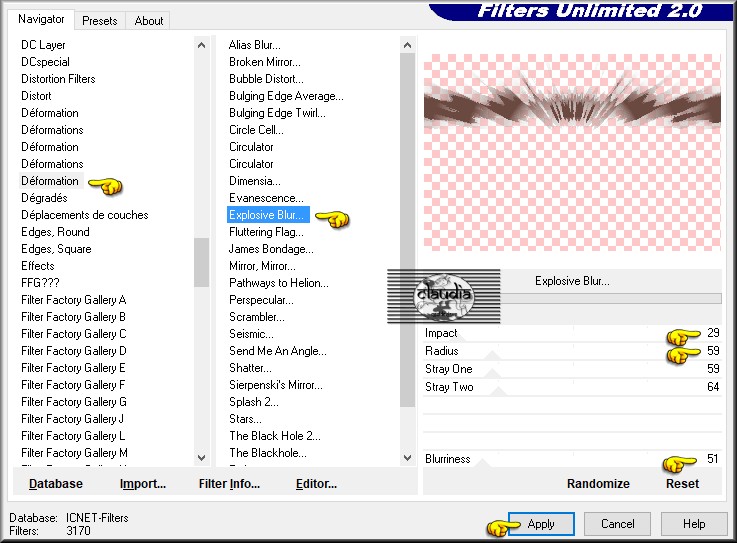Choose Bulging Edge Twirl... filter
Screen dimensions: 737x543
point(277,113)
